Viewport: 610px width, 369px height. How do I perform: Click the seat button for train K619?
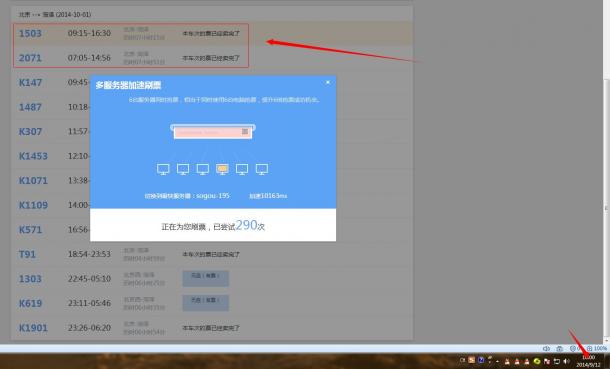point(205,303)
